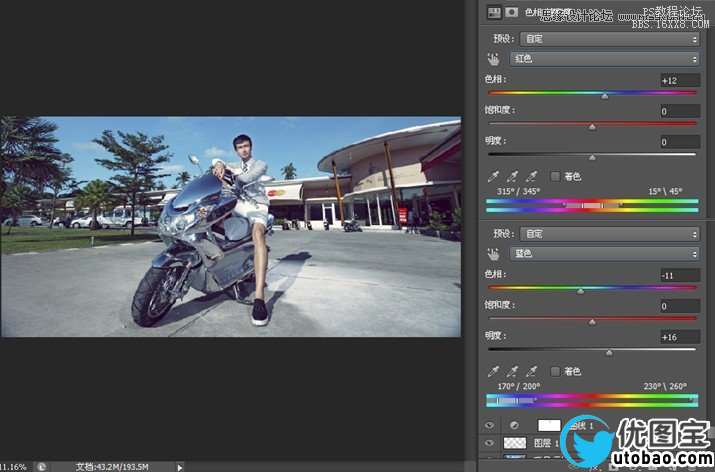Activate the targeted adjustment hand in 红色 panel
Screen dimensions: 715x472
pos(494,59)
